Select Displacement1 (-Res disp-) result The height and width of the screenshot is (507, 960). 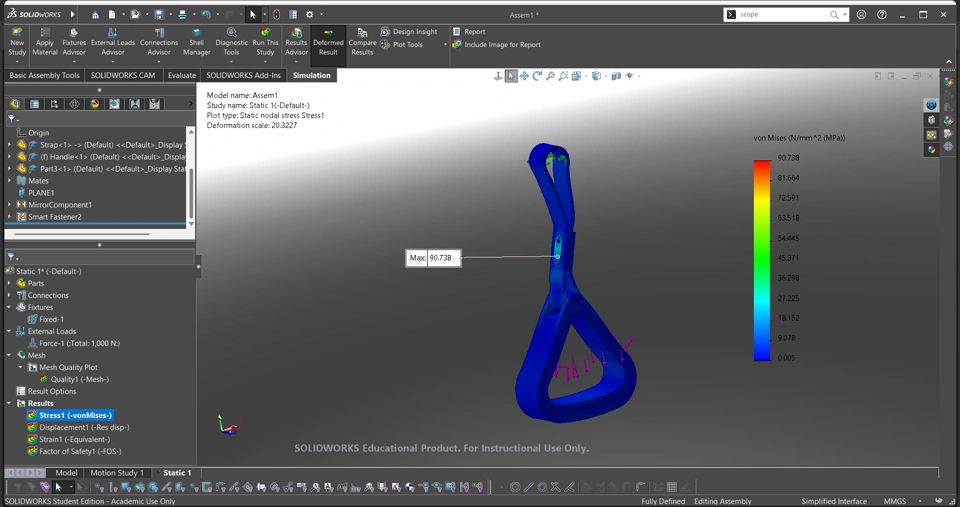coord(78,427)
